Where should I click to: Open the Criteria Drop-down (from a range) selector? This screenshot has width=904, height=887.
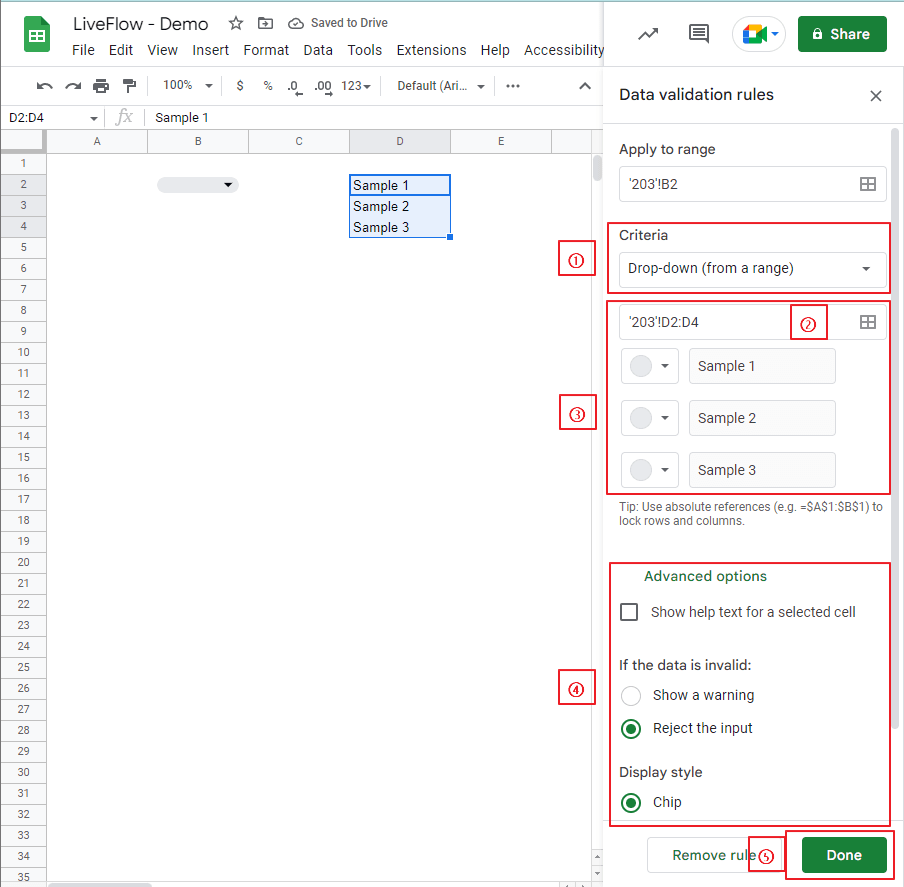(x=752, y=269)
